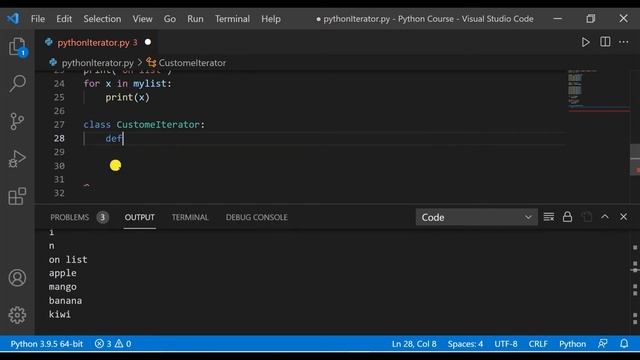Screen dimensions: 640x360
Task: Select Python 3.9.5 64-bit interpreter
Action: tap(47, 344)
